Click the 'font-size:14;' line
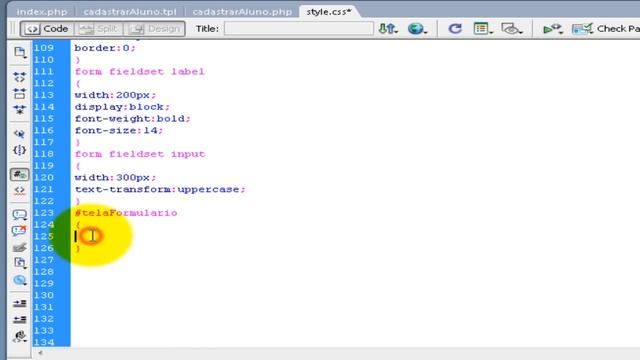This screenshot has height=360, width=640. 119,131
